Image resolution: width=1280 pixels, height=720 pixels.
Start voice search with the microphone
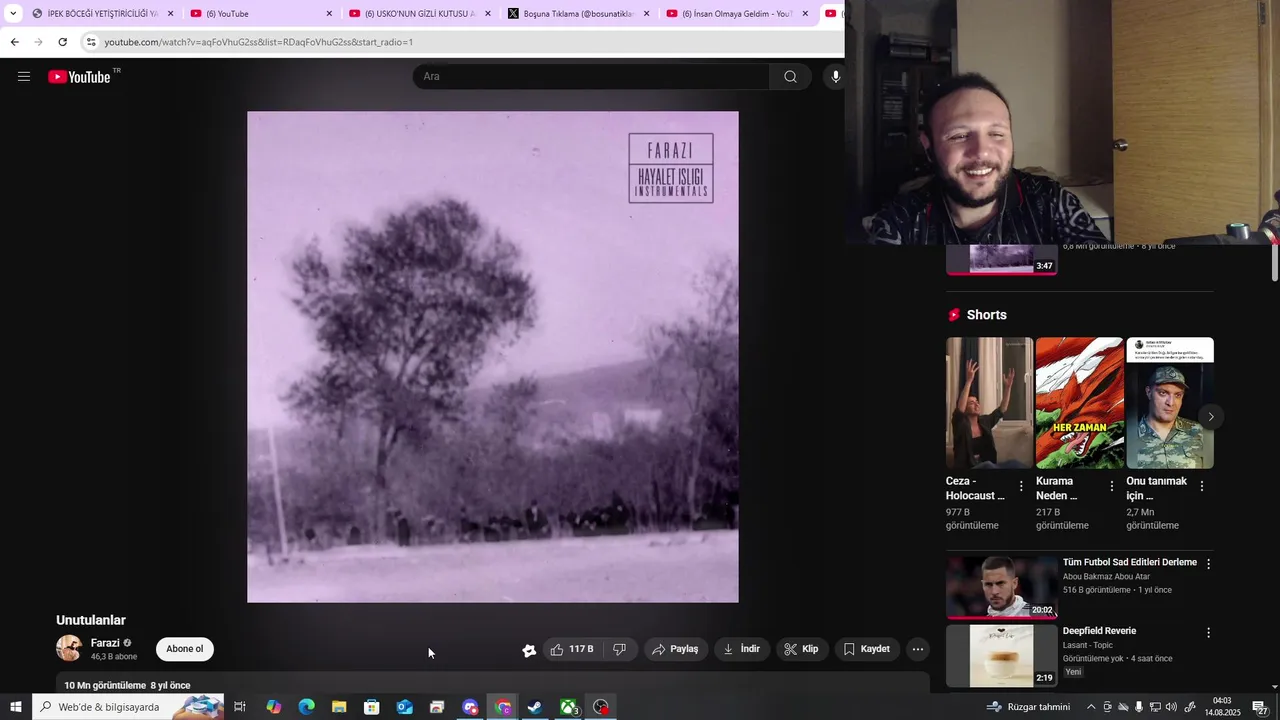tap(835, 77)
